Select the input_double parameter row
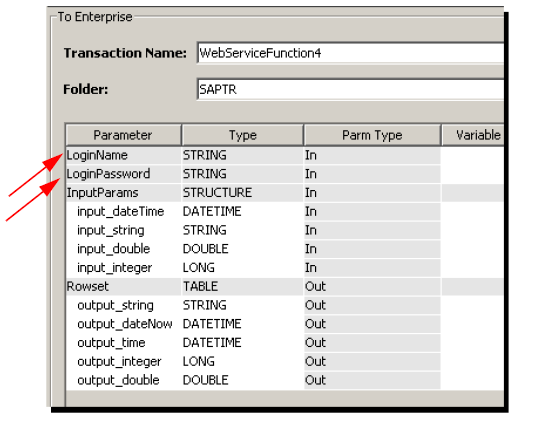Viewport: 536px width, 426px height. coord(285,249)
